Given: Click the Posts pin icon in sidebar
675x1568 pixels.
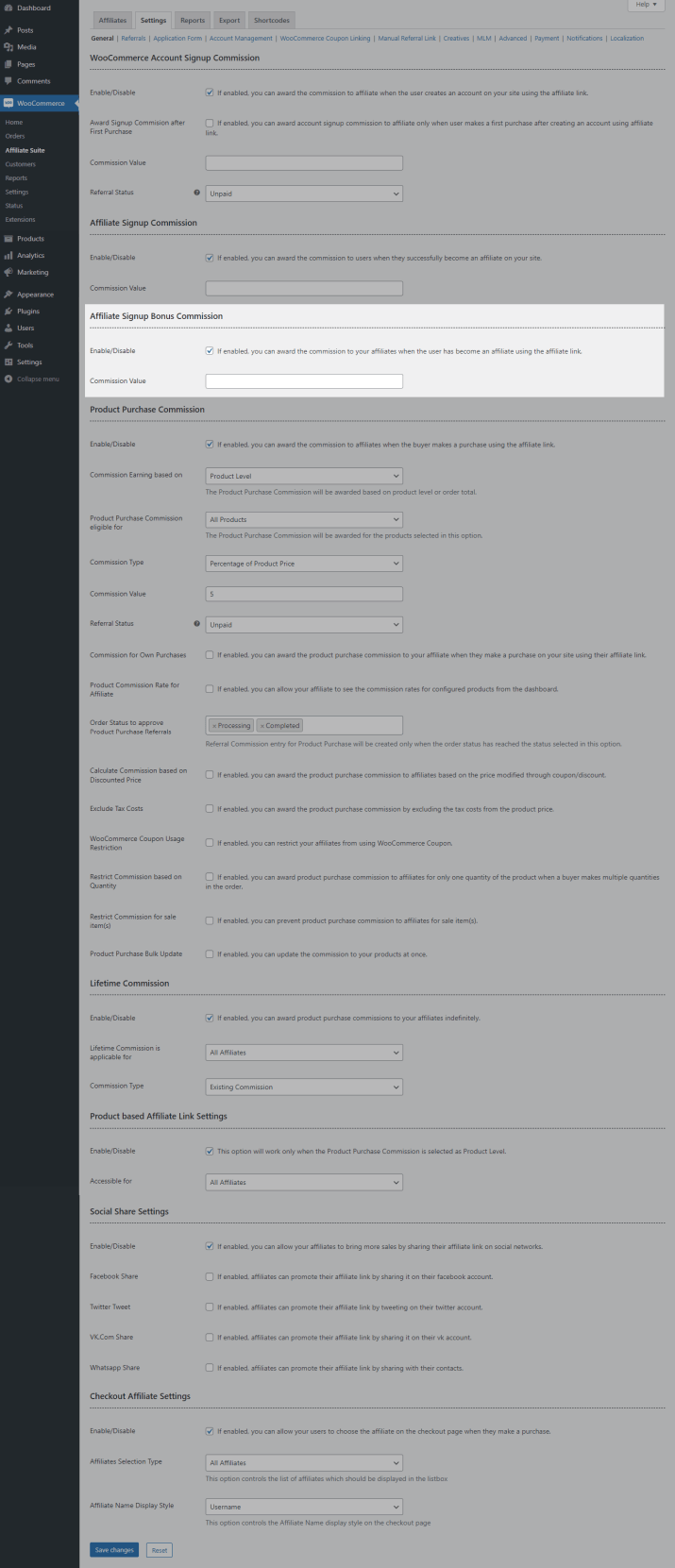Looking at the screenshot, I should [x=8, y=30].
